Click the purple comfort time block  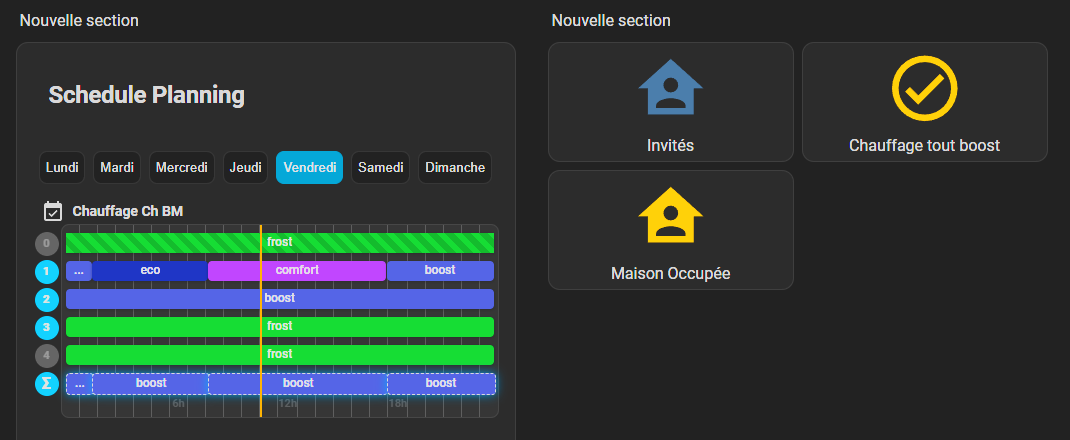click(297, 271)
